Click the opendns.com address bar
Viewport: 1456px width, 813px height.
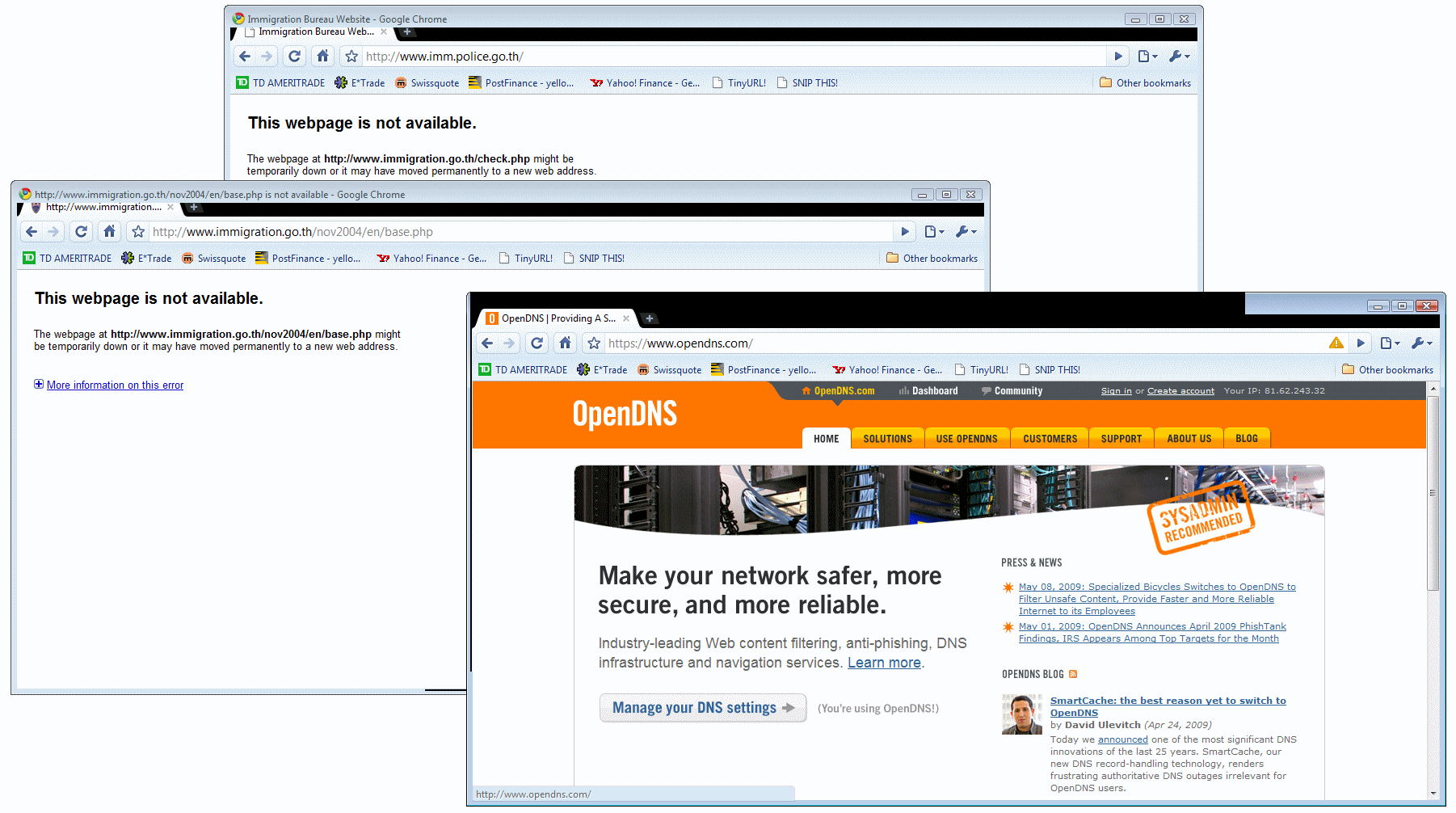pos(966,343)
